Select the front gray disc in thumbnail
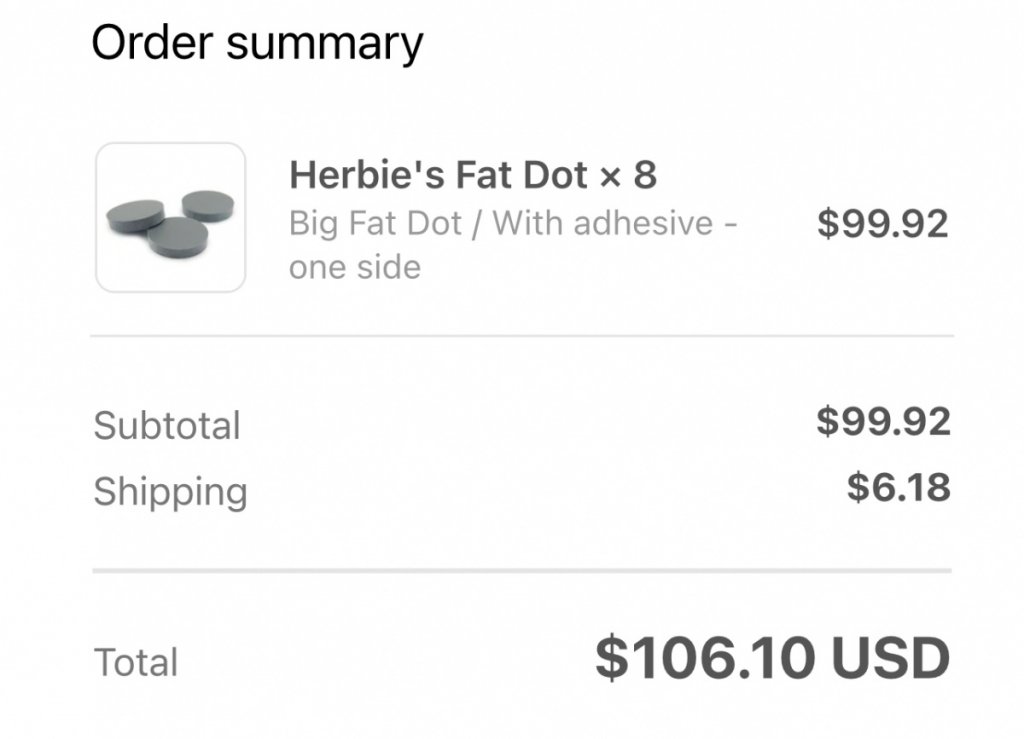Screen dimensions: 1024x739 pyautogui.click(x=178, y=237)
